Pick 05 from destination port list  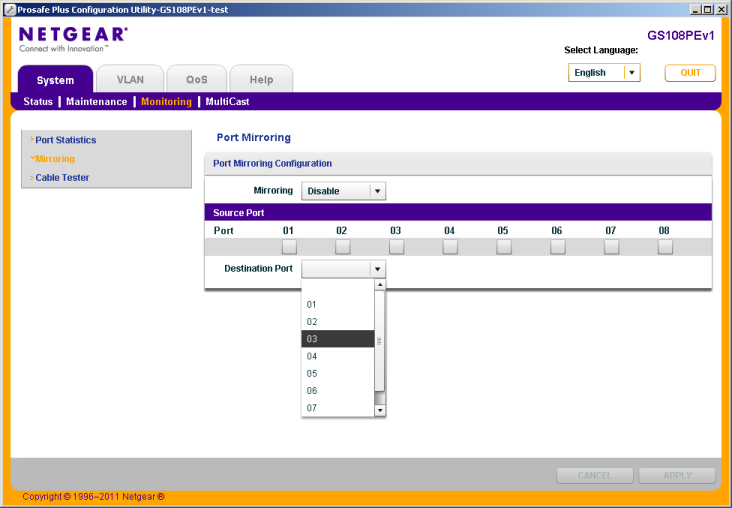[x=338, y=374]
